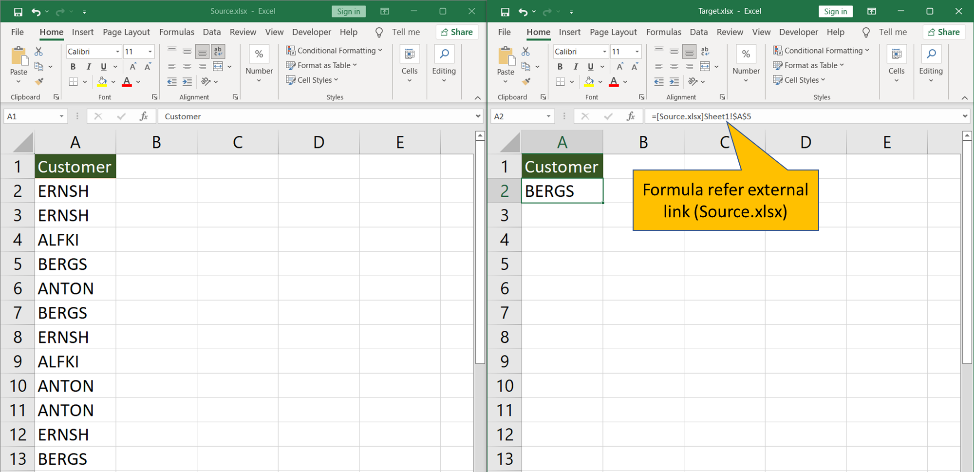Toggle Underline in Target.xlsx Font group
The width and height of the screenshot is (974, 472).
pos(590,66)
